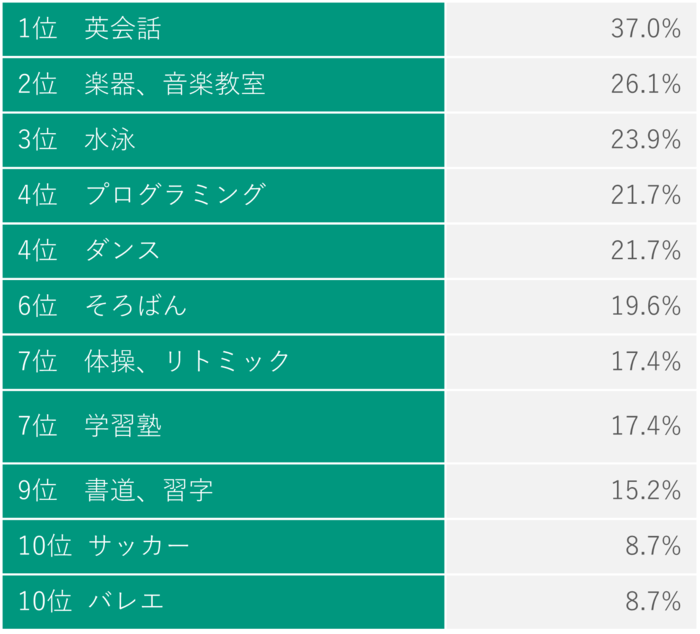Click the 9位 書道、習字 row
The image size is (700, 634).
coord(116,491)
